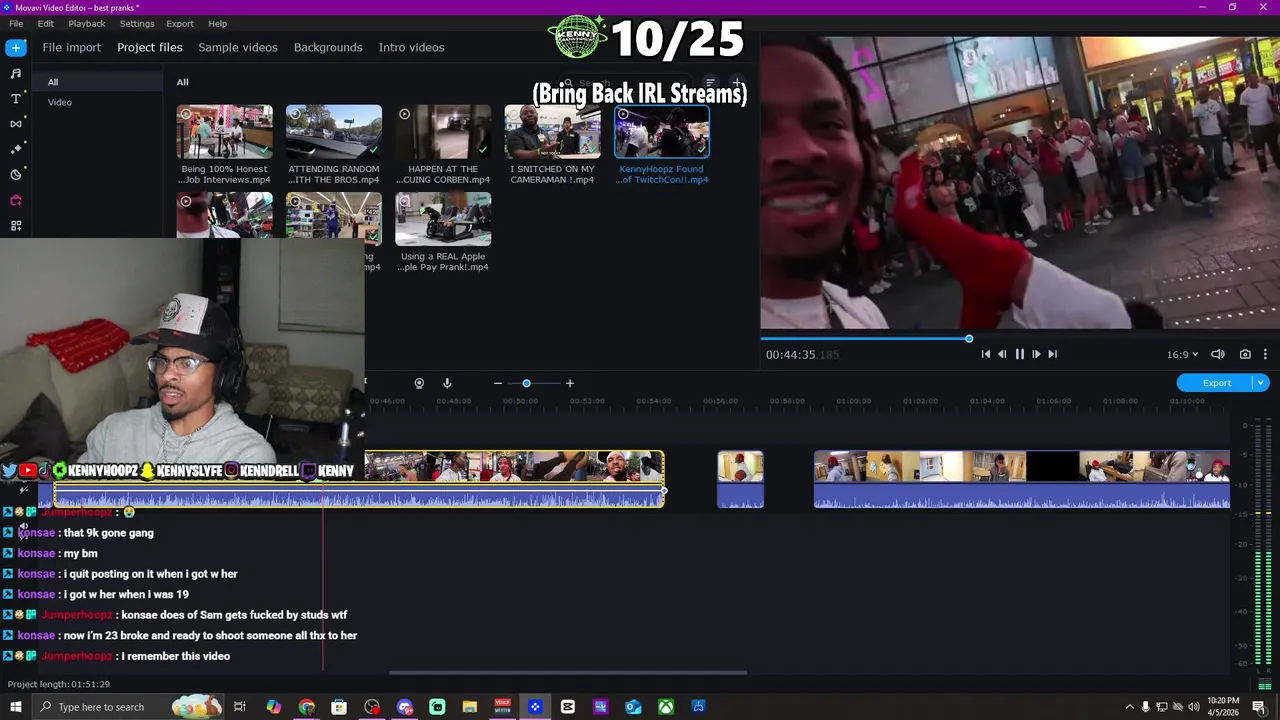Switch to the Sample videos tab
1280x720 pixels.
238,47
